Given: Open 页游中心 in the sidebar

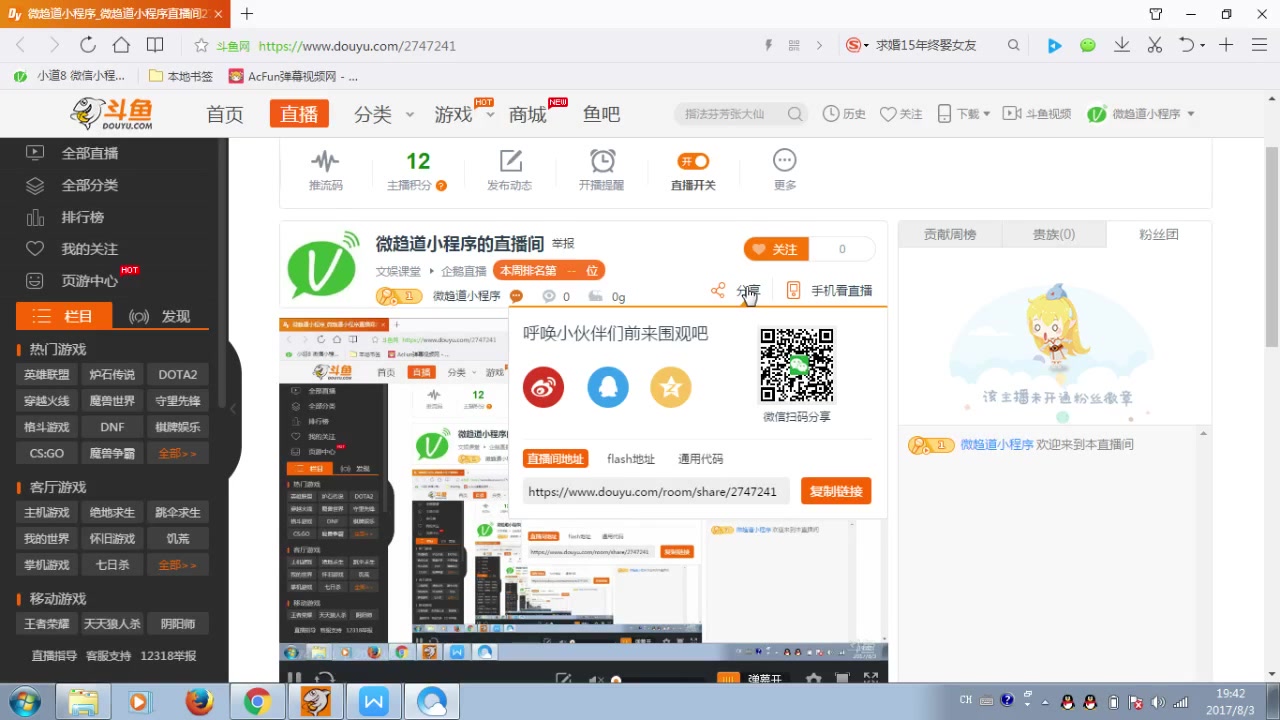Looking at the screenshot, I should (x=89, y=281).
